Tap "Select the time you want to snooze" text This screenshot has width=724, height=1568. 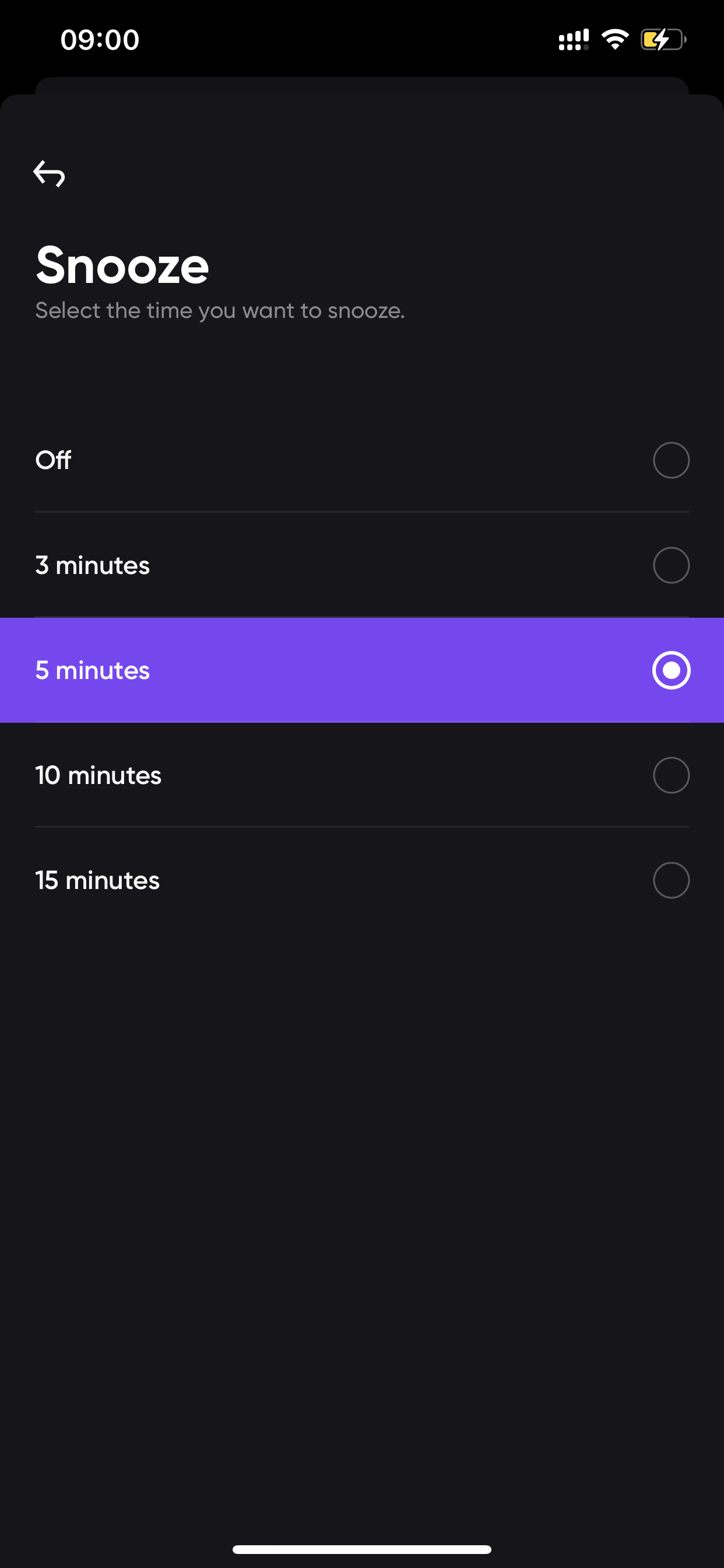(x=220, y=310)
